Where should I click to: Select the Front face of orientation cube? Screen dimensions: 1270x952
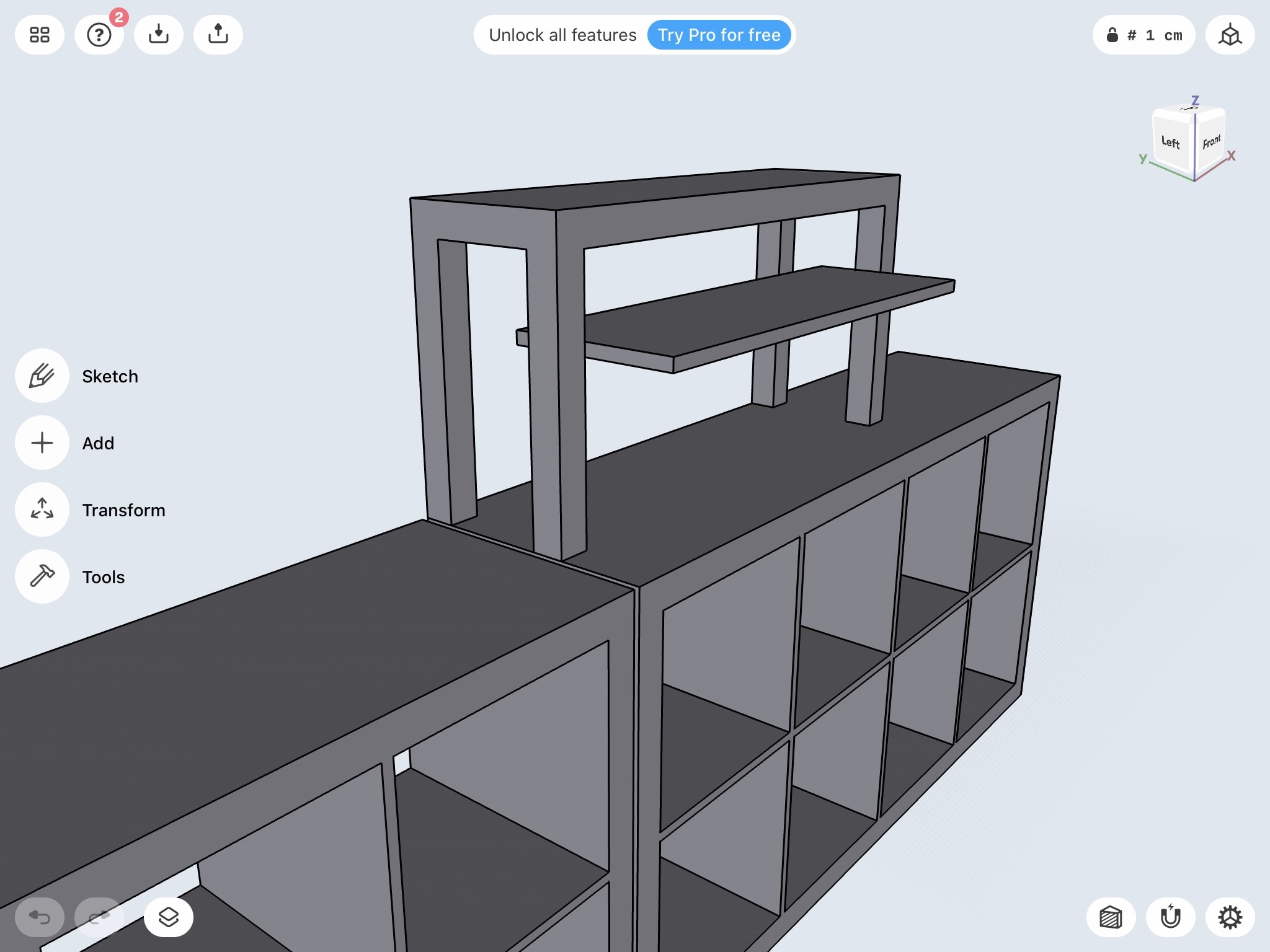pyautogui.click(x=1211, y=142)
